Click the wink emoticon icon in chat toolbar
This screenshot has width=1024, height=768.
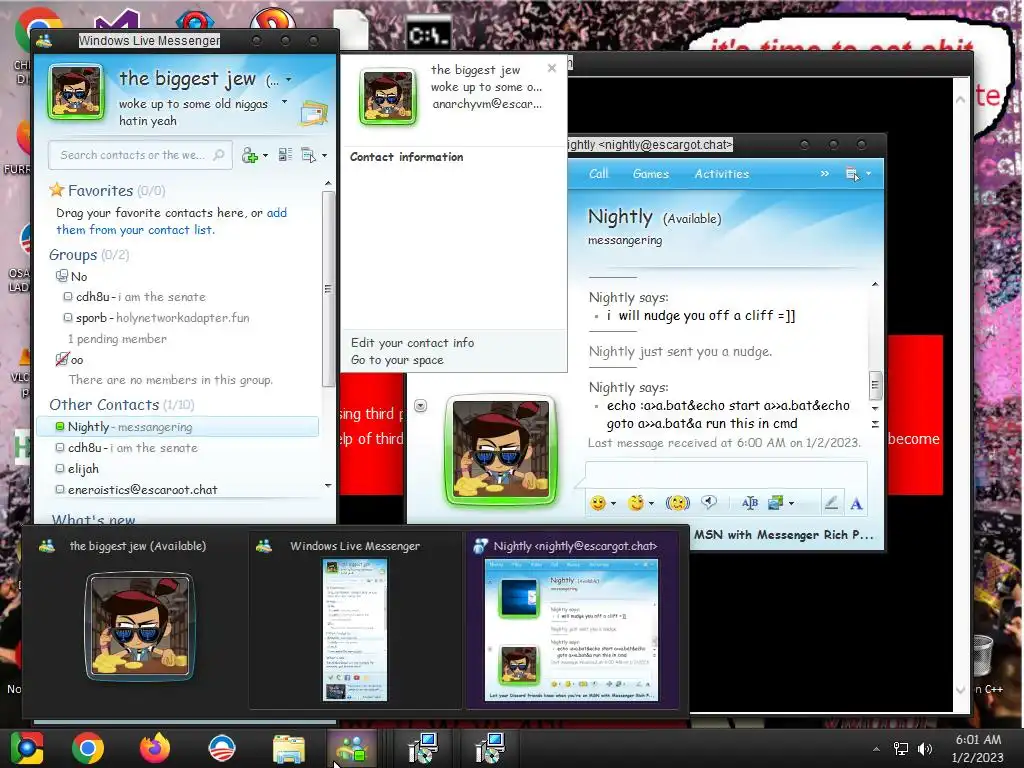coord(635,503)
